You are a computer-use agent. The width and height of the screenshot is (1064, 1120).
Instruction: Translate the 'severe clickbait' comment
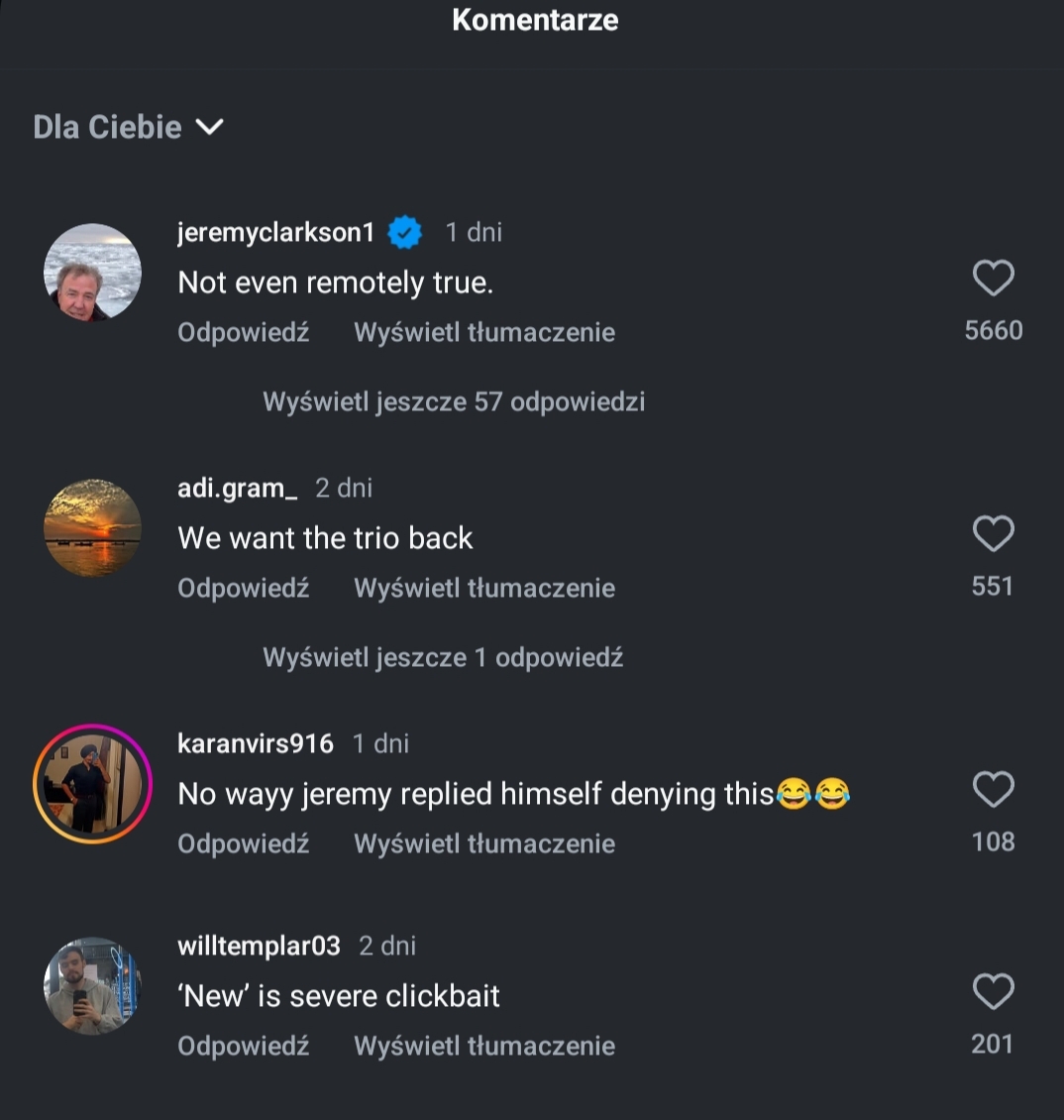(484, 1046)
